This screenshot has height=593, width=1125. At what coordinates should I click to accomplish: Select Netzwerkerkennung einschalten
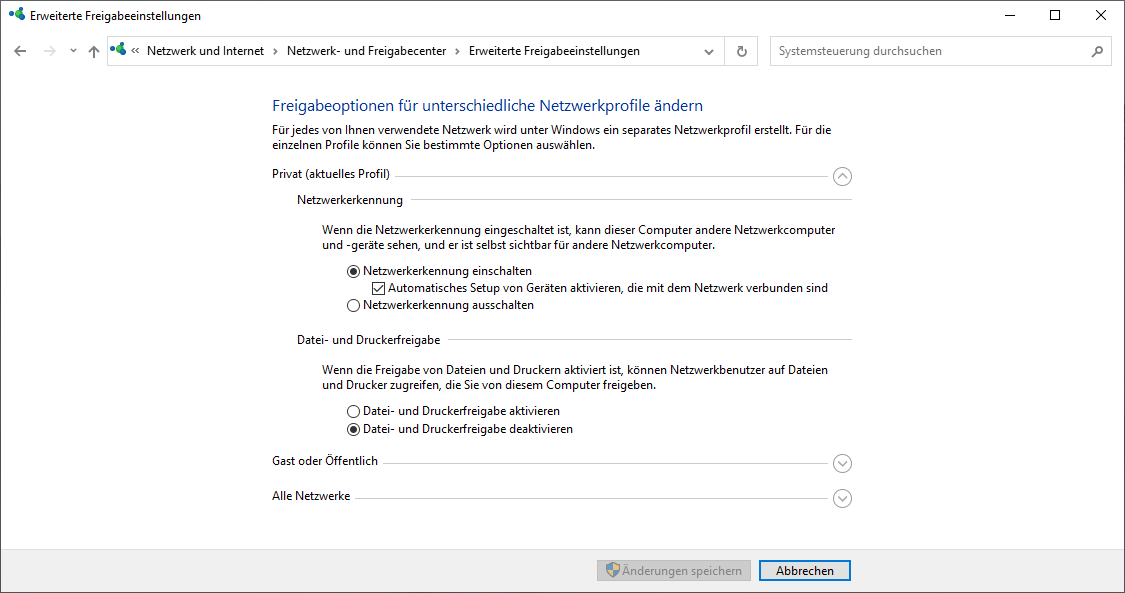(x=441, y=271)
